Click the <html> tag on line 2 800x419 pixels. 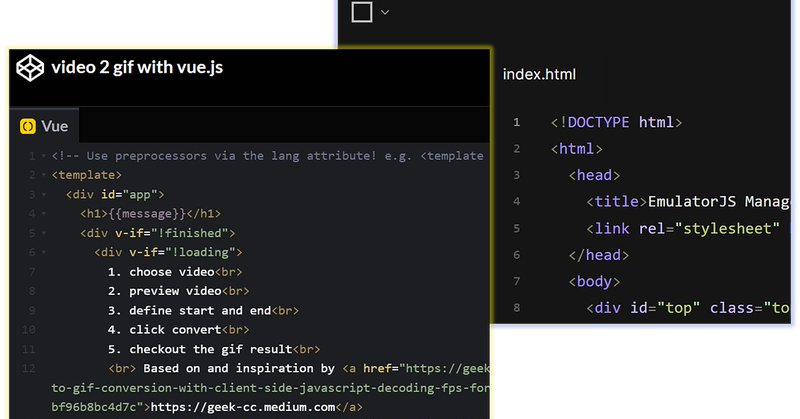(x=577, y=149)
